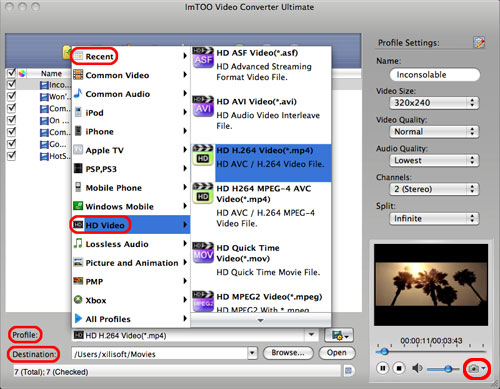Image resolution: width=500 pixels, height=389 pixels.
Task: Adjust the volume slider
Action: click(x=448, y=369)
